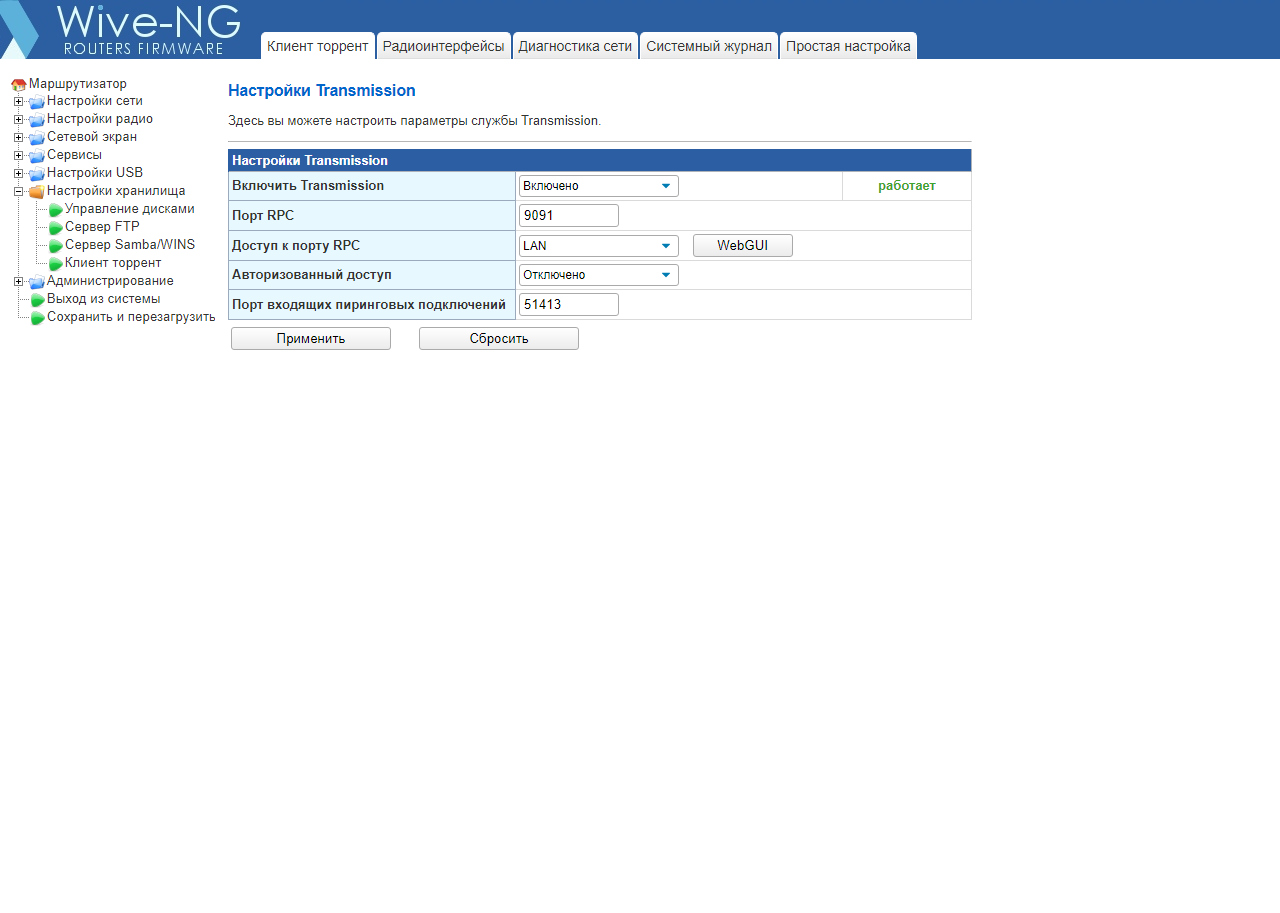Click the Порт RPC input field

[x=569, y=215]
